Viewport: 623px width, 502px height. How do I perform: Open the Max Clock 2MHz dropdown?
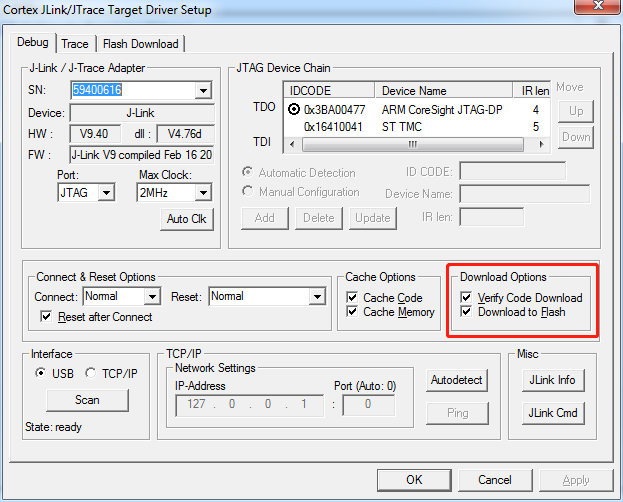[203, 193]
